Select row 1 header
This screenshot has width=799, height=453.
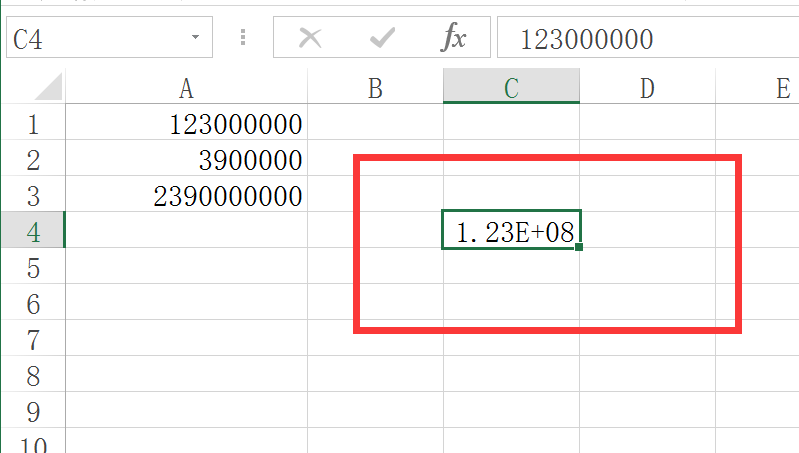click(33, 122)
